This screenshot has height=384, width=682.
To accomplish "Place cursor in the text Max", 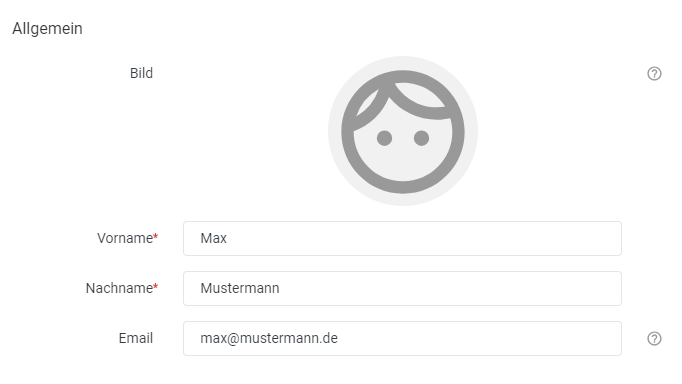I will (214, 238).
